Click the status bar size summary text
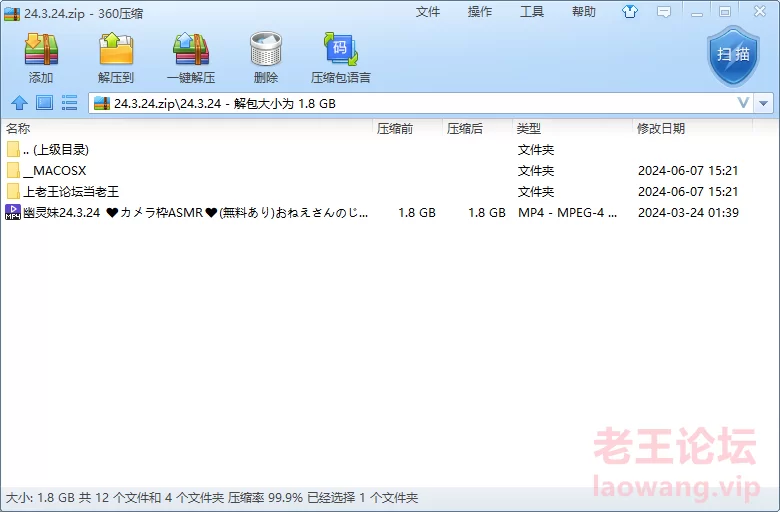This screenshot has width=780, height=512. point(212,498)
